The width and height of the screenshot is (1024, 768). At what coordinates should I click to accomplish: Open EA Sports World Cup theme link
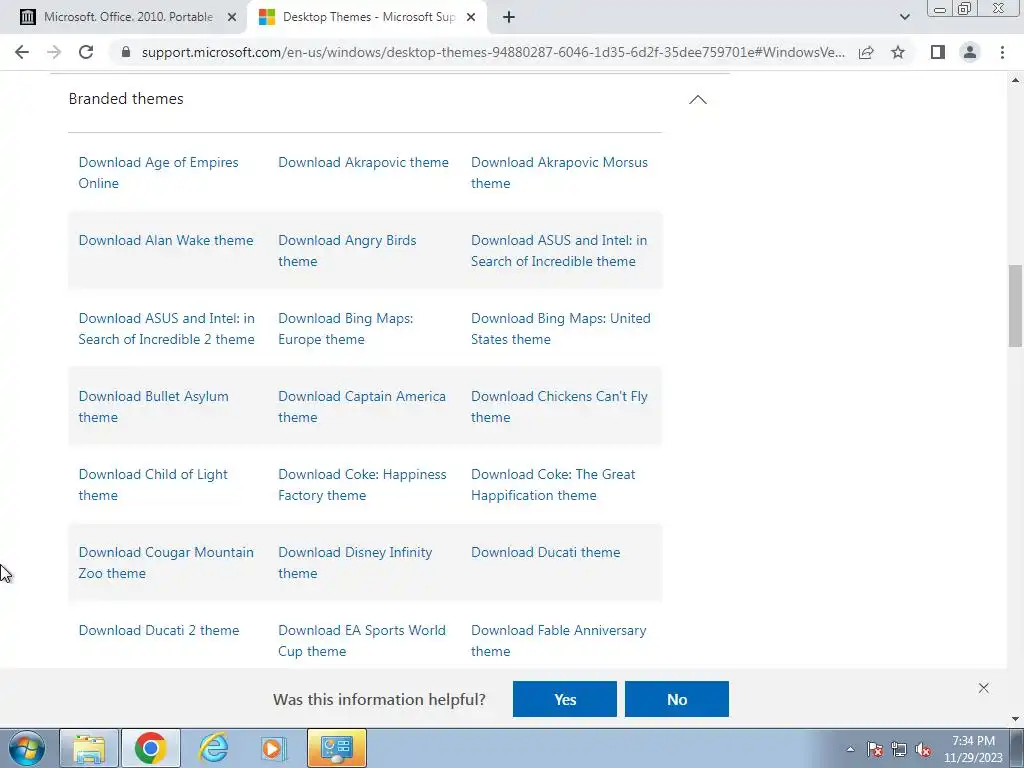(x=362, y=641)
